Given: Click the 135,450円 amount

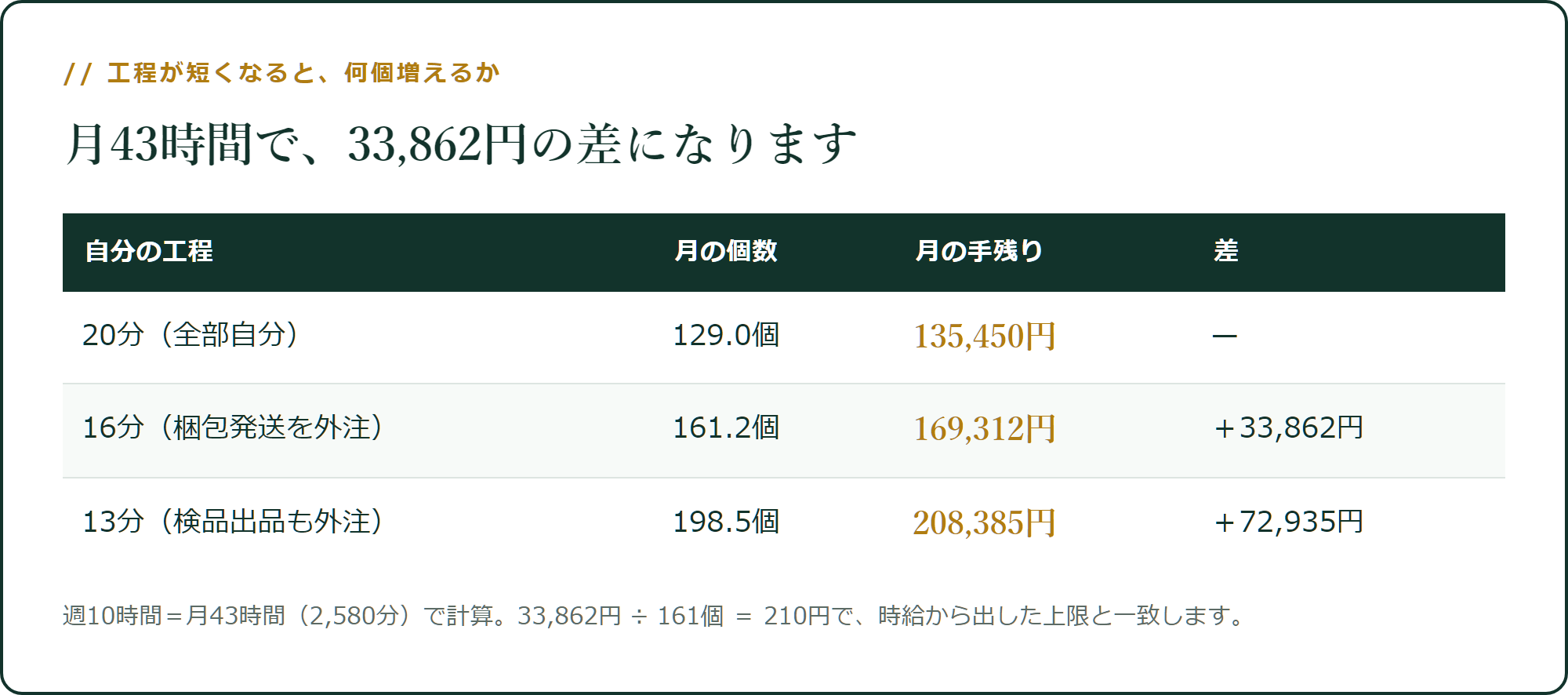Looking at the screenshot, I should (x=985, y=336).
